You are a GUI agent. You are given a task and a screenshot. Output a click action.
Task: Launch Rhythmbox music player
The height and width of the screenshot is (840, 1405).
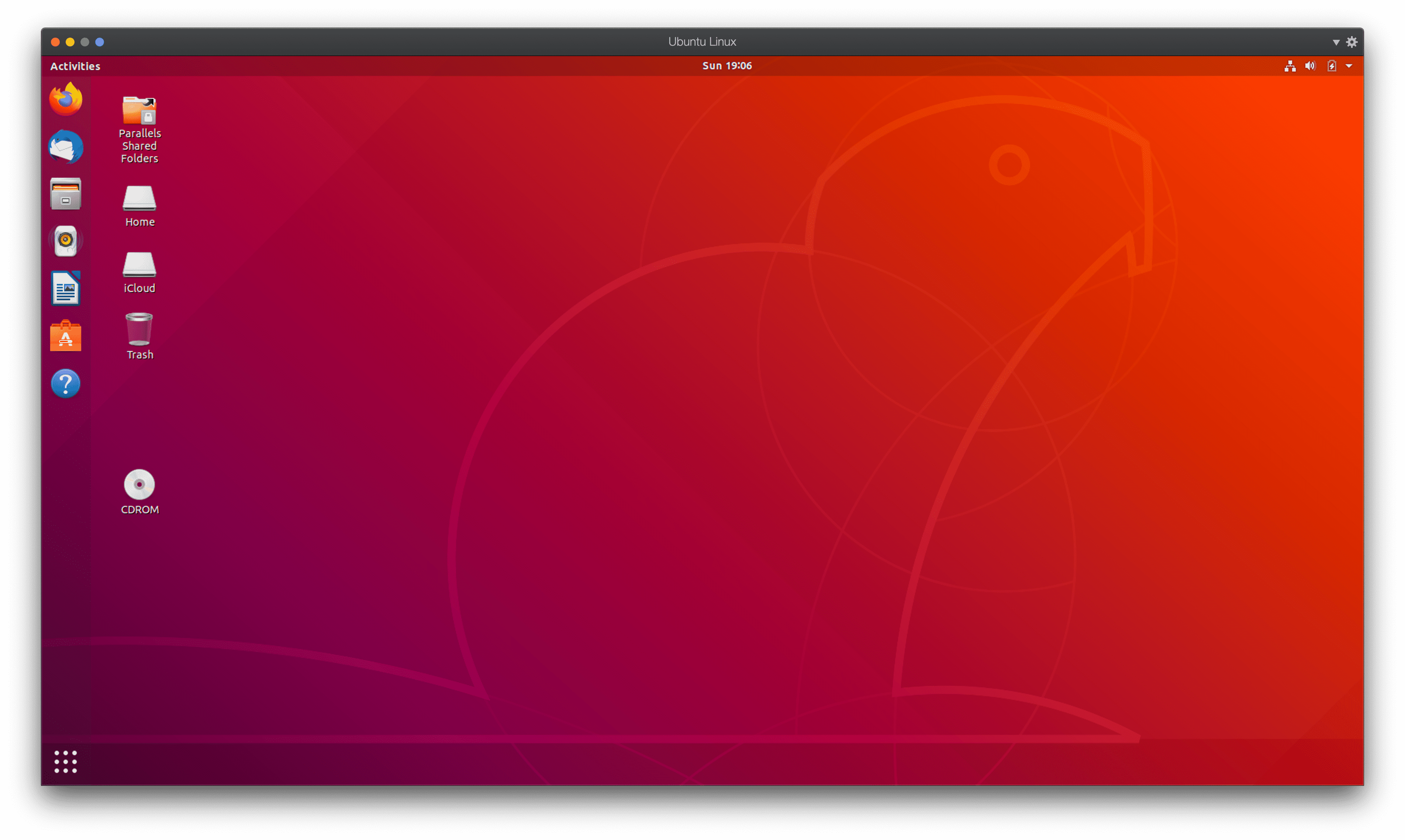66,241
